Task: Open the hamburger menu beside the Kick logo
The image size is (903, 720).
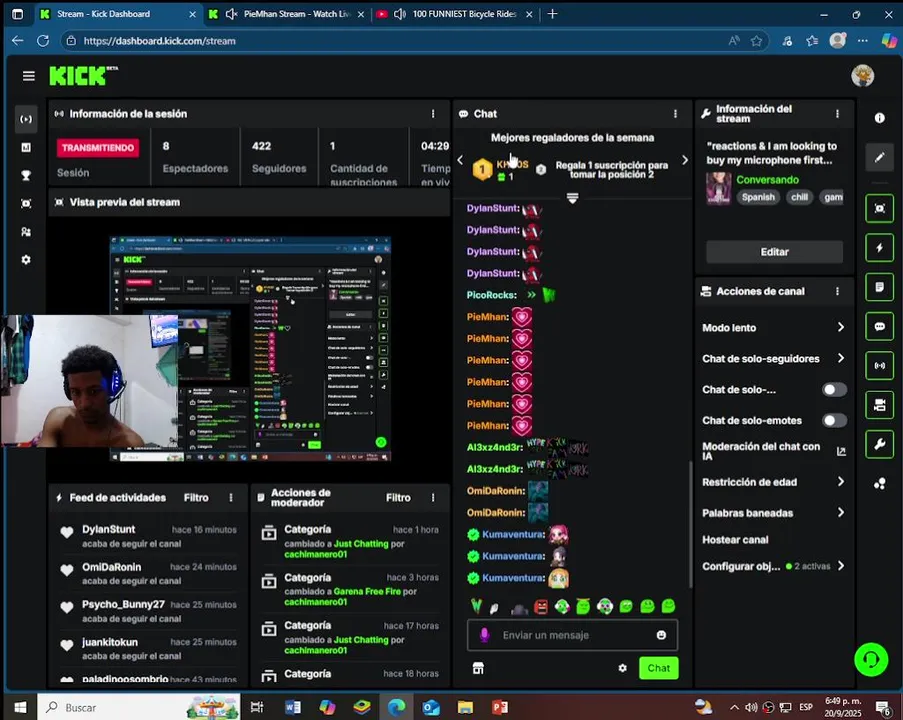Action: coord(29,76)
